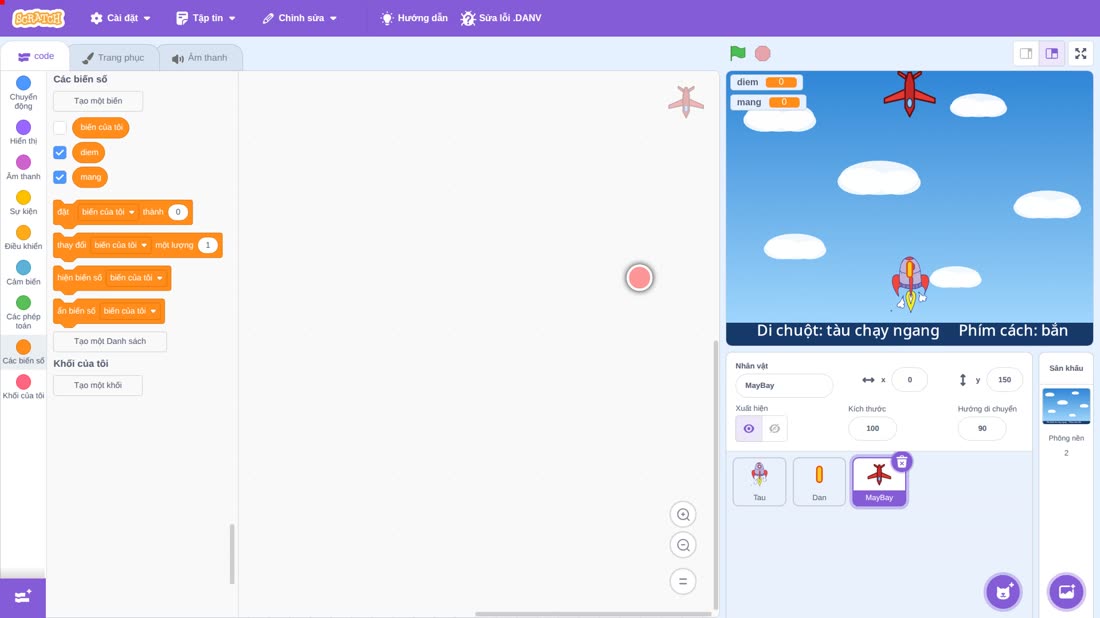Choose a new backdrop button

[x=1066, y=591]
